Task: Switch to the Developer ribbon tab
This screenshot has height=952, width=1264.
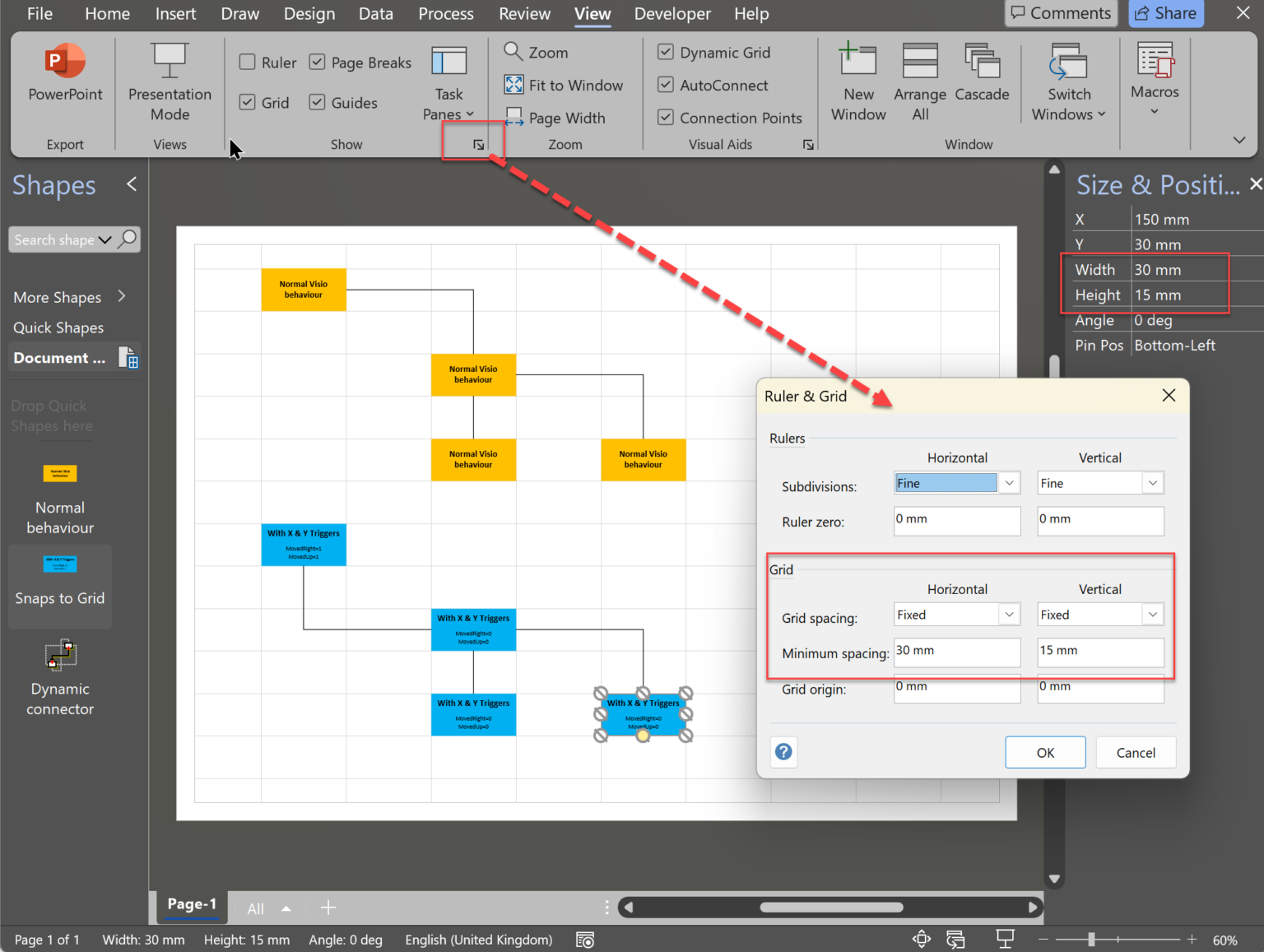Action: coord(671,14)
